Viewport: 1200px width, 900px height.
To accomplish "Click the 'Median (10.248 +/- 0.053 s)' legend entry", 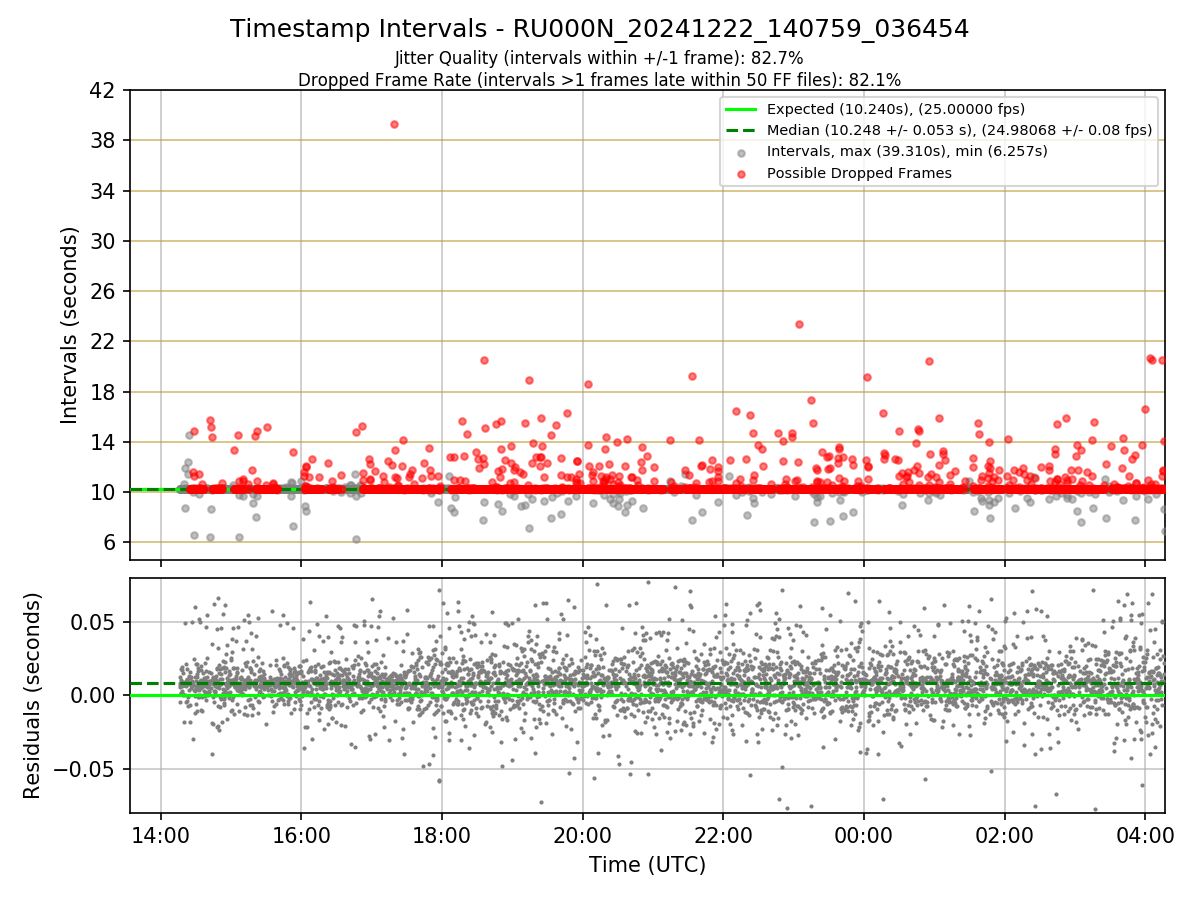I will pos(960,130).
